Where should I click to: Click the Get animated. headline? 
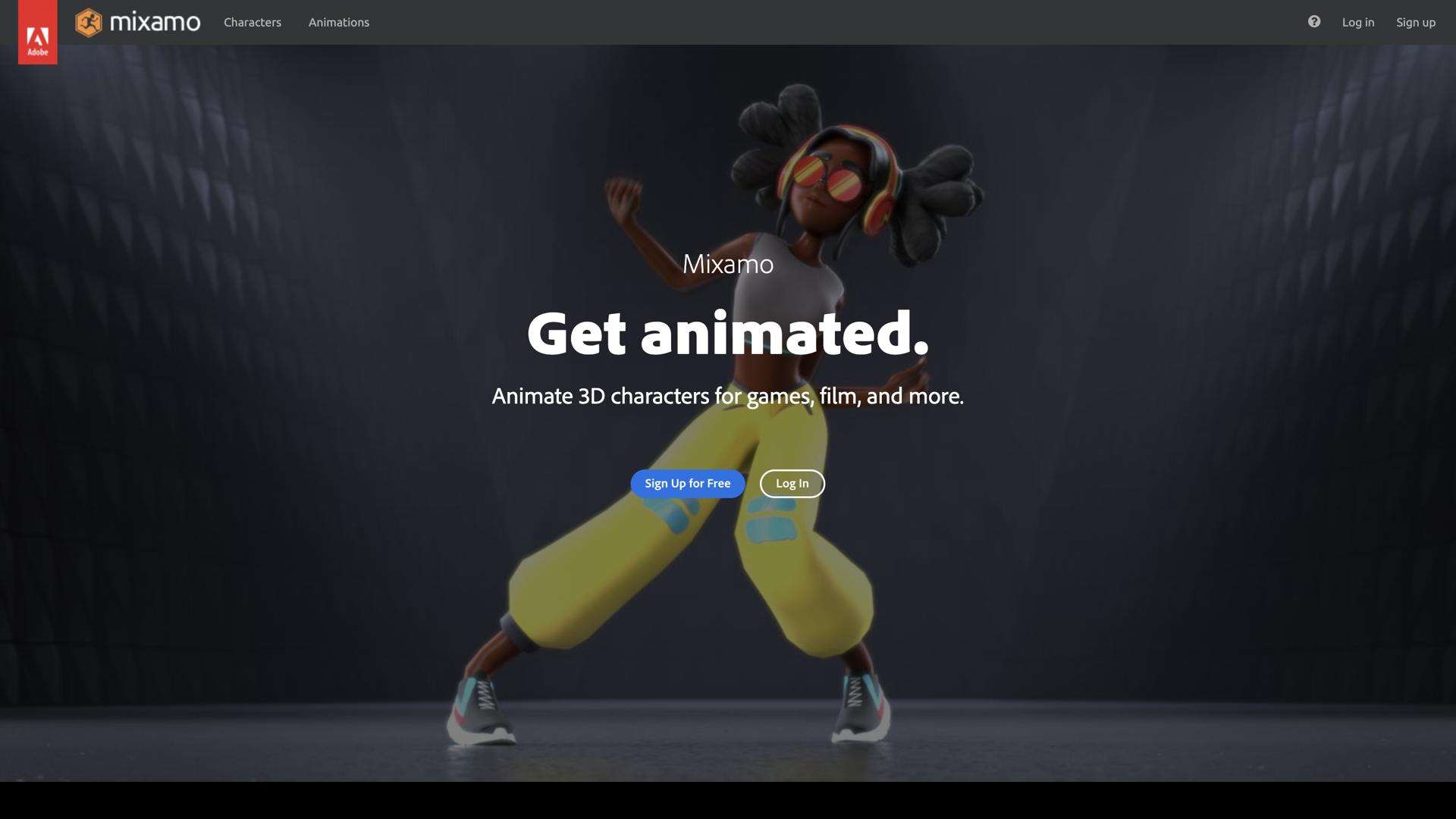[727, 334]
